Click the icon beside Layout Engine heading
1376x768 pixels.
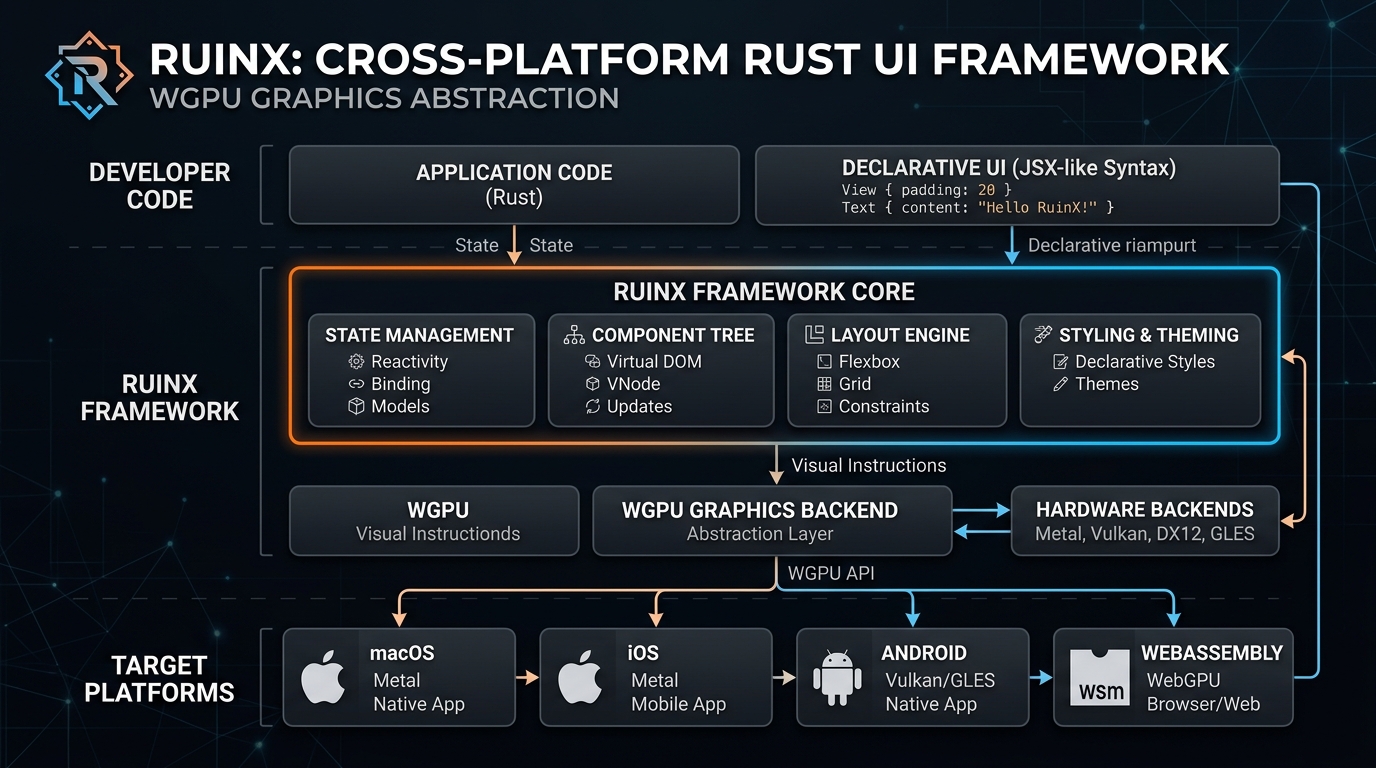tap(814, 335)
